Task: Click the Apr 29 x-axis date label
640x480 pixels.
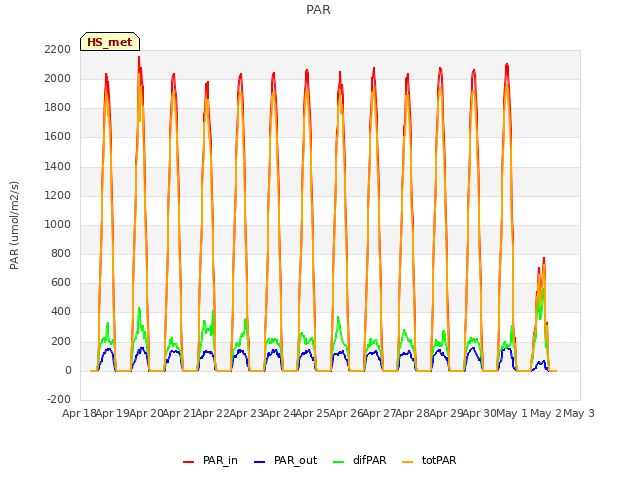Action: click(x=446, y=413)
